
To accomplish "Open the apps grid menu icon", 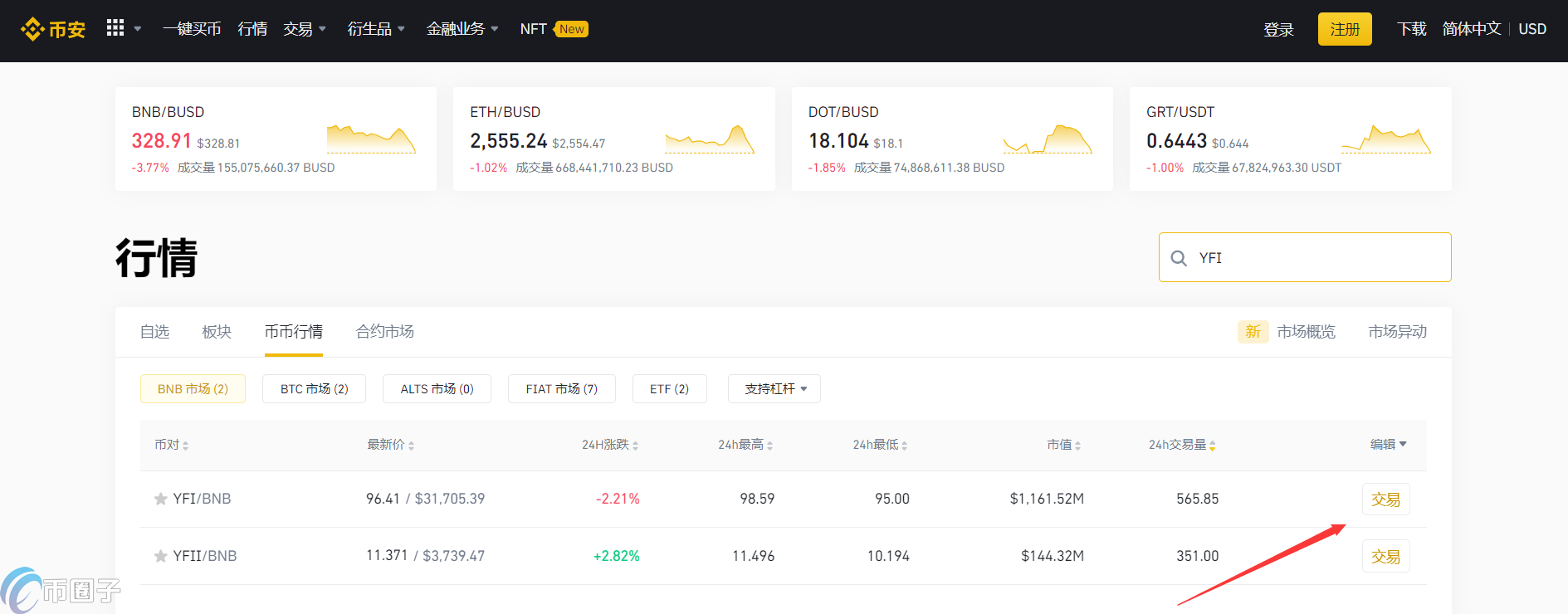I will (x=115, y=28).
